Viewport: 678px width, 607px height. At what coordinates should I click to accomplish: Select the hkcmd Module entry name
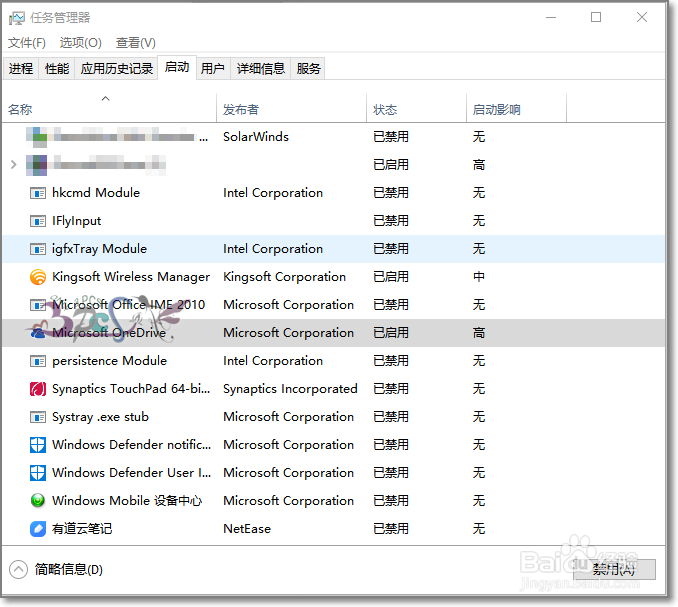pyautogui.click(x=96, y=193)
